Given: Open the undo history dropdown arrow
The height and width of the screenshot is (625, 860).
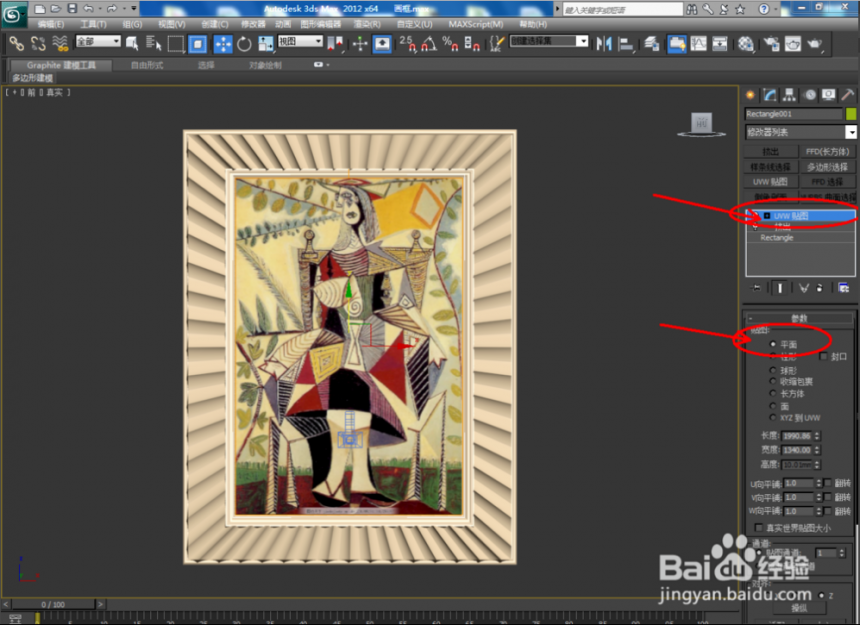Looking at the screenshot, I should (100, 8).
